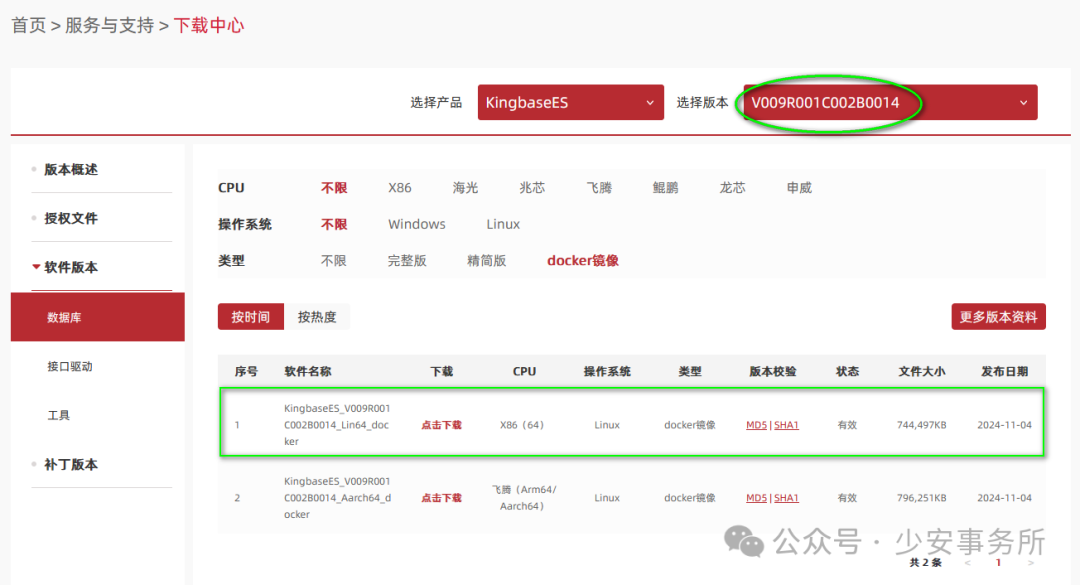
Task: Click the WeChat 公众号 icon
Action: (x=746, y=541)
